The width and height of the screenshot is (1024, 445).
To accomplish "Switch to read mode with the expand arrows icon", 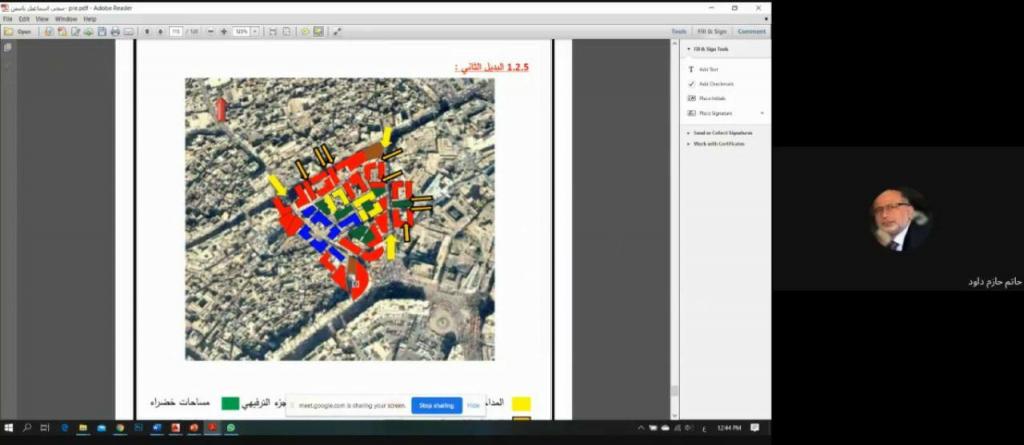I will [x=337, y=32].
